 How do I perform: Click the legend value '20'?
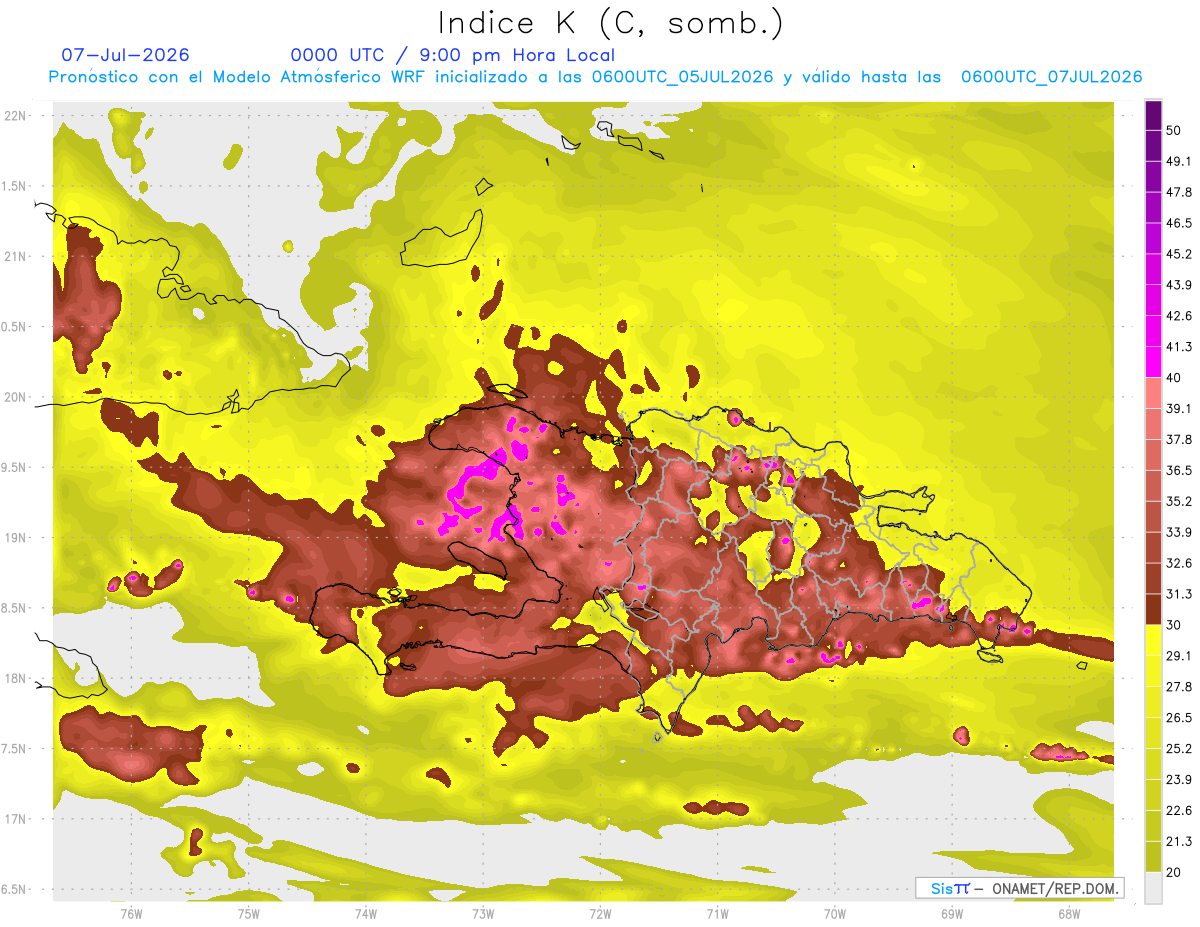pyautogui.click(x=1175, y=872)
